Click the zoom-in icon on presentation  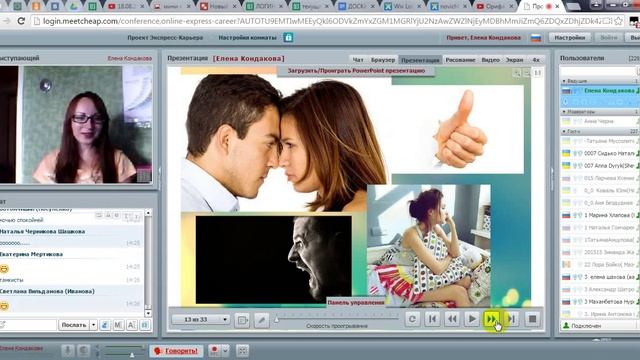tap(517, 73)
